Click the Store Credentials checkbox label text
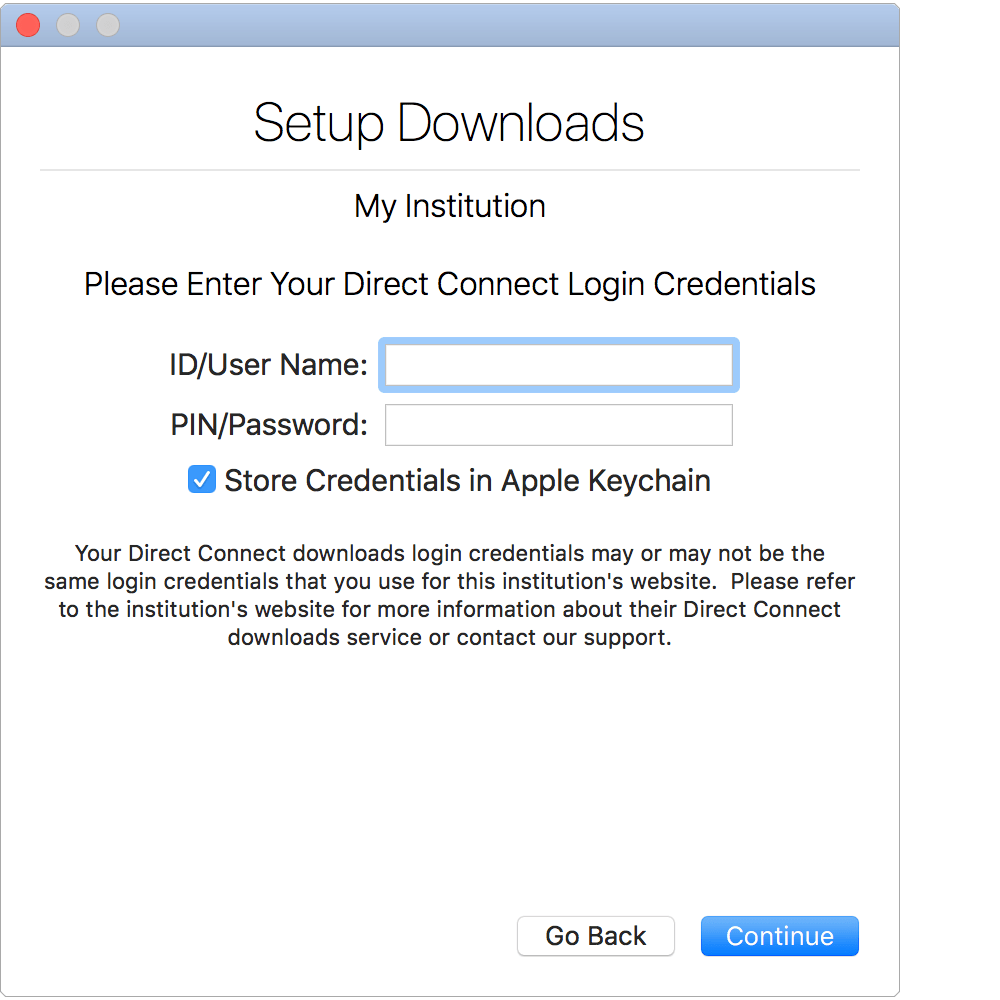1000x1000 pixels. point(466,480)
